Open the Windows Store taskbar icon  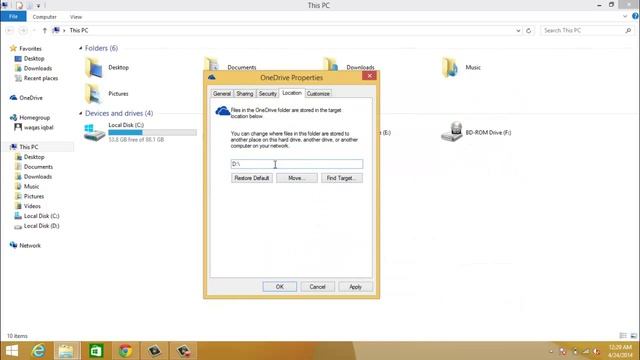tap(96, 351)
